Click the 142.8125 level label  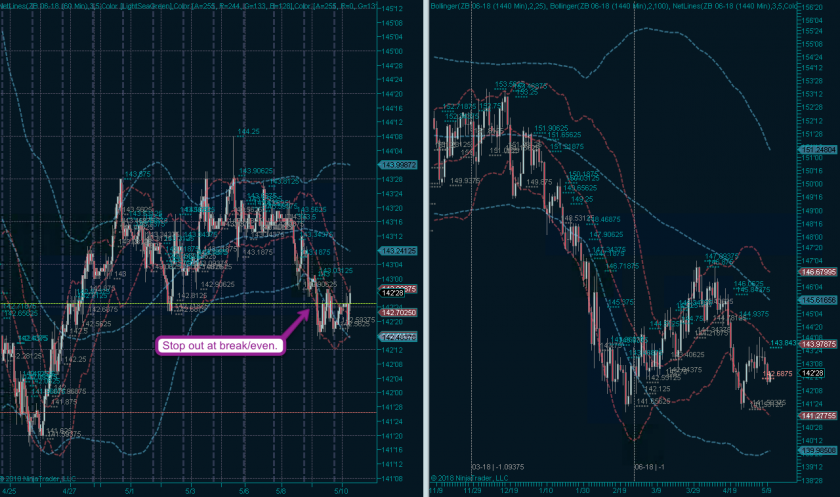click(x=193, y=296)
